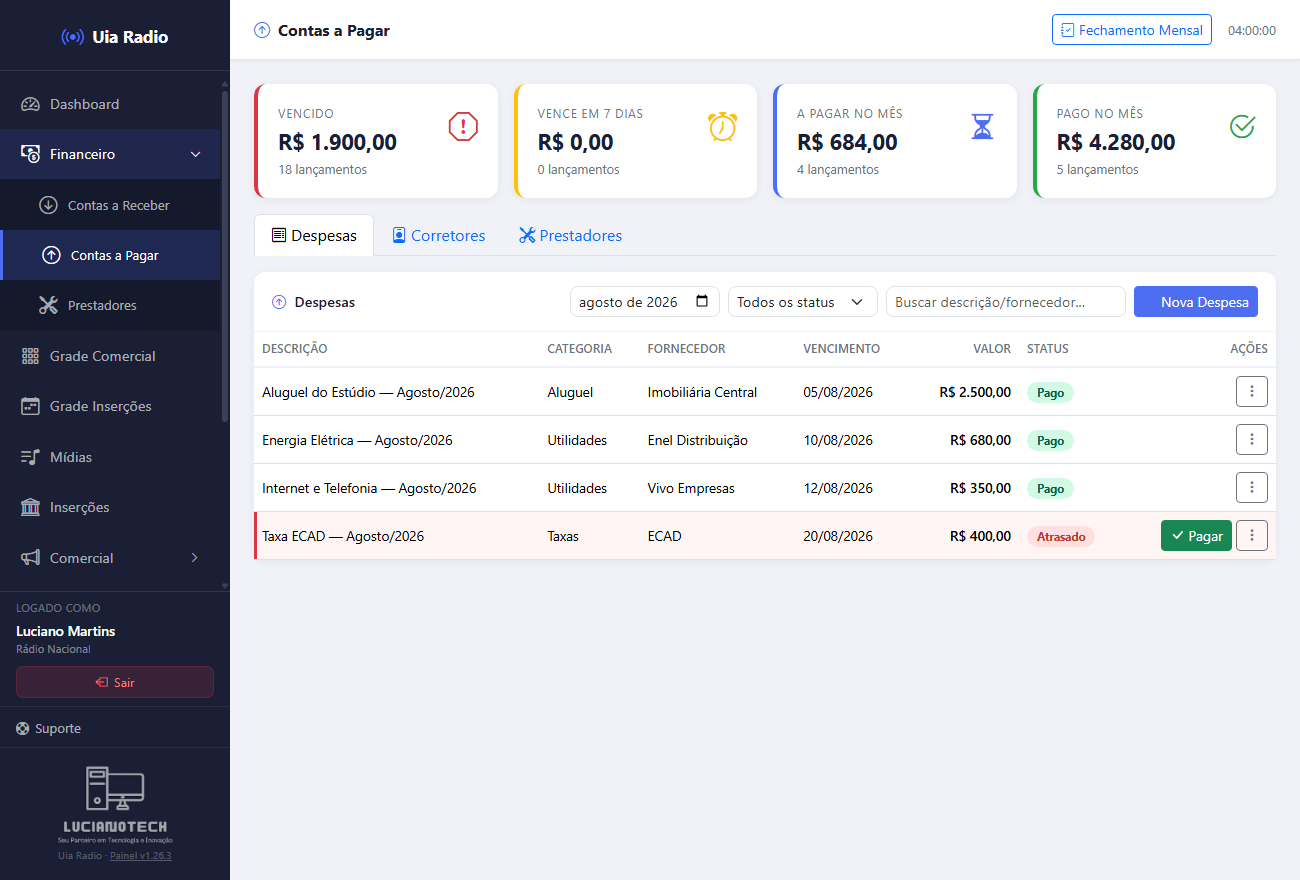The width and height of the screenshot is (1300, 880).
Task: Click the agosto de 2026 month field
Action: [x=645, y=302]
